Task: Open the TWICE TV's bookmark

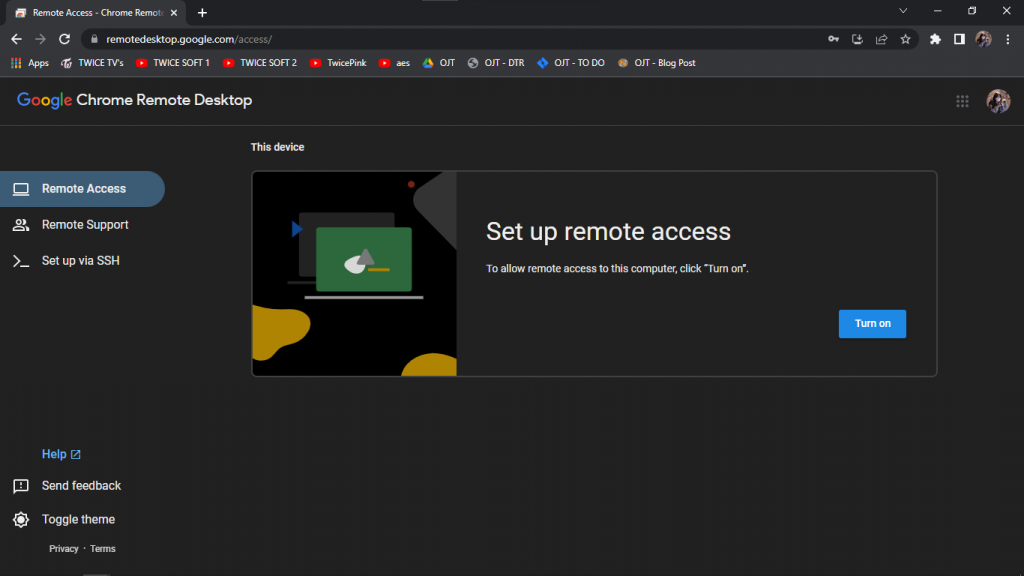Action: click(x=92, y=63)
